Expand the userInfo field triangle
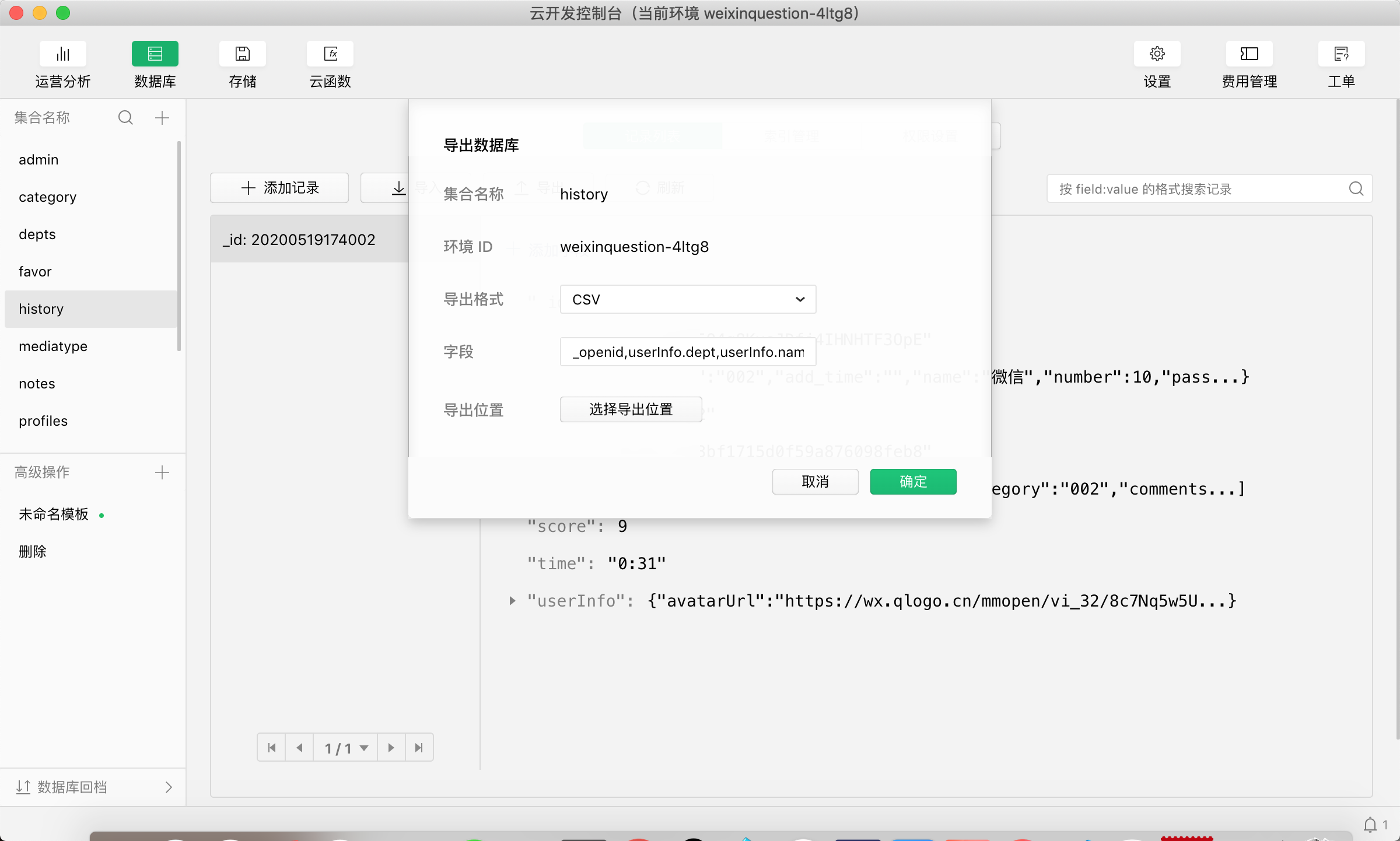This screenshot has height=841, width=1400. click(512, 601)
